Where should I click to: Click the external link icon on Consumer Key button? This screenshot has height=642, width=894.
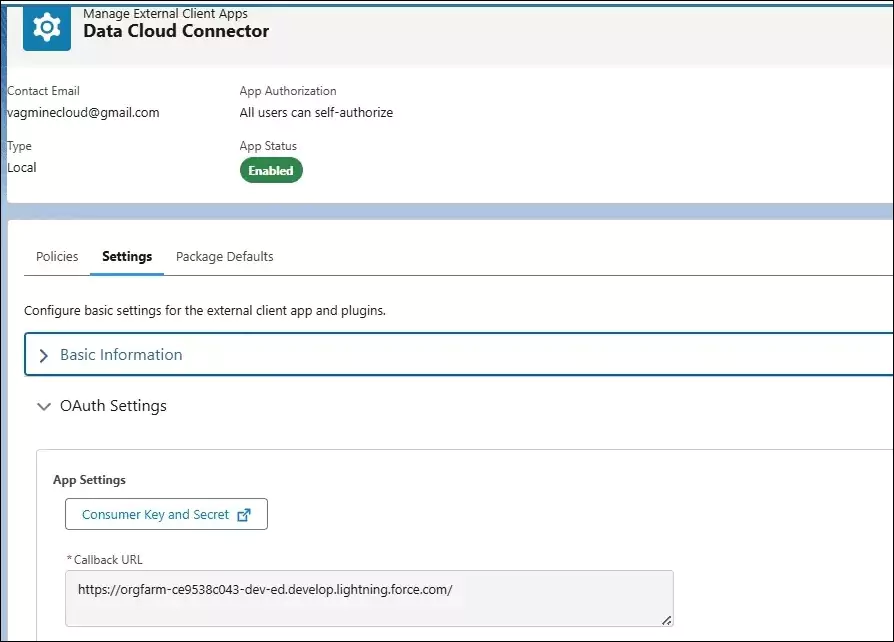point(244,515)
